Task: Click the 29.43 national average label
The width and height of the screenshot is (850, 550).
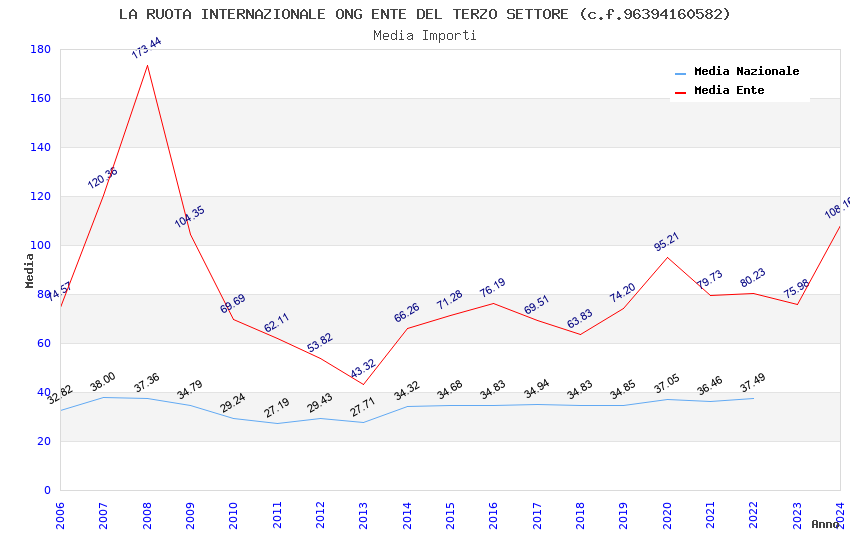Action: click(x=320, y=403)
